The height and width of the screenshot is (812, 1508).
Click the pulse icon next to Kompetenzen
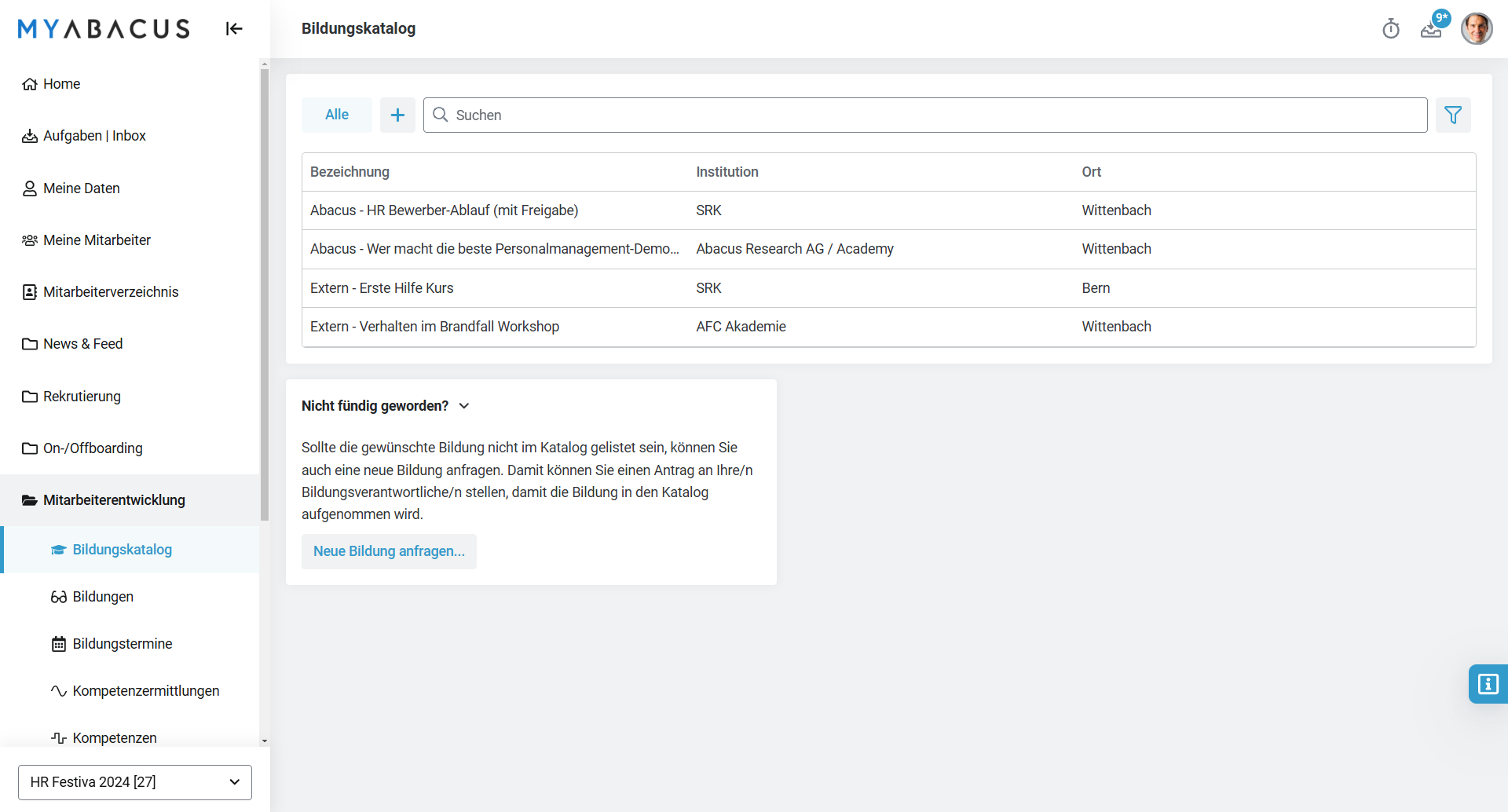(59, 738)
